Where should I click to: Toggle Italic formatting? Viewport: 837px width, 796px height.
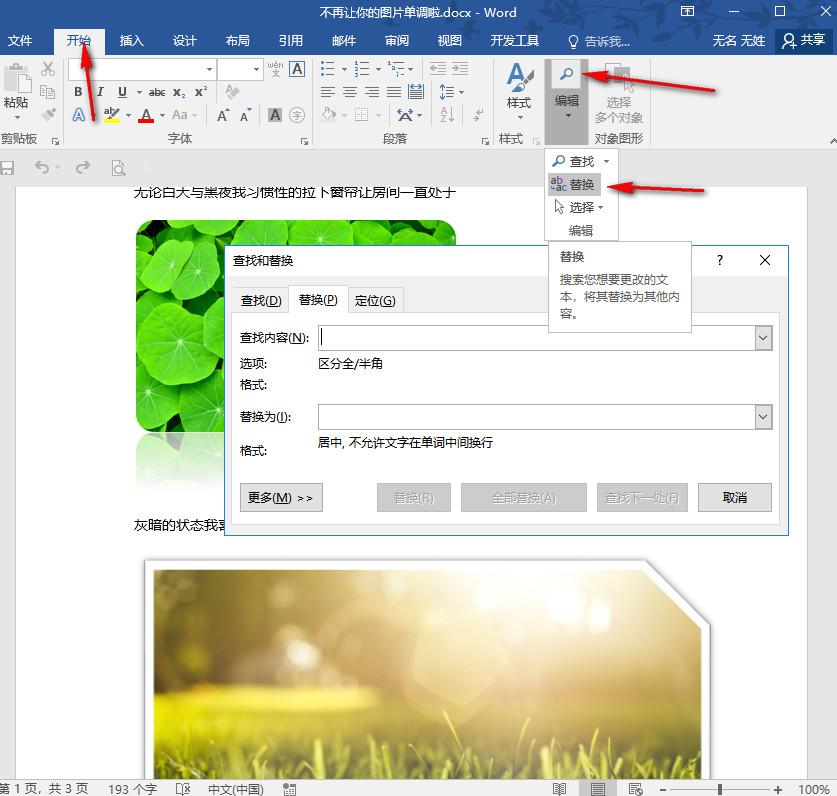click(100, 92)
